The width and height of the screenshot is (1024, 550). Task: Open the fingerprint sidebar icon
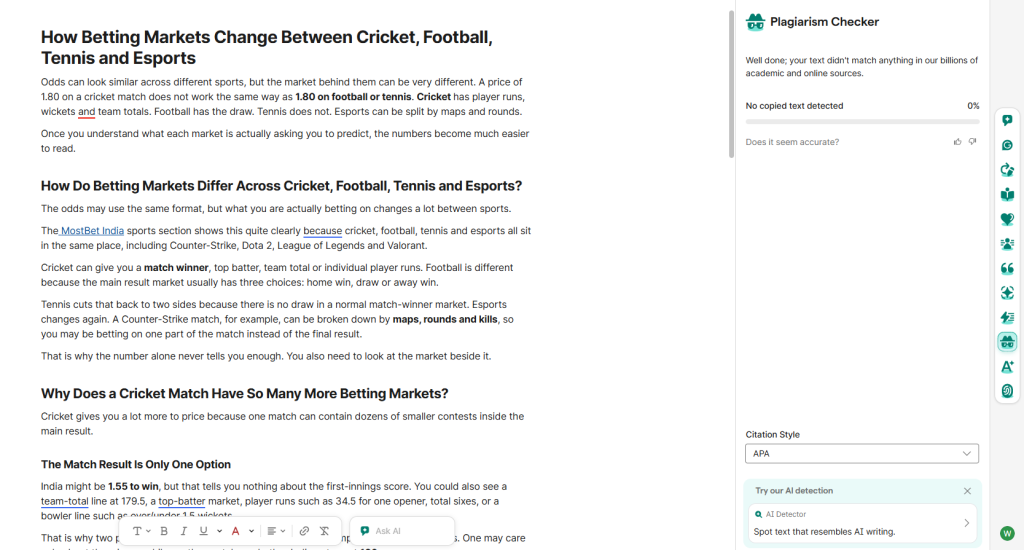[1007, 391]
